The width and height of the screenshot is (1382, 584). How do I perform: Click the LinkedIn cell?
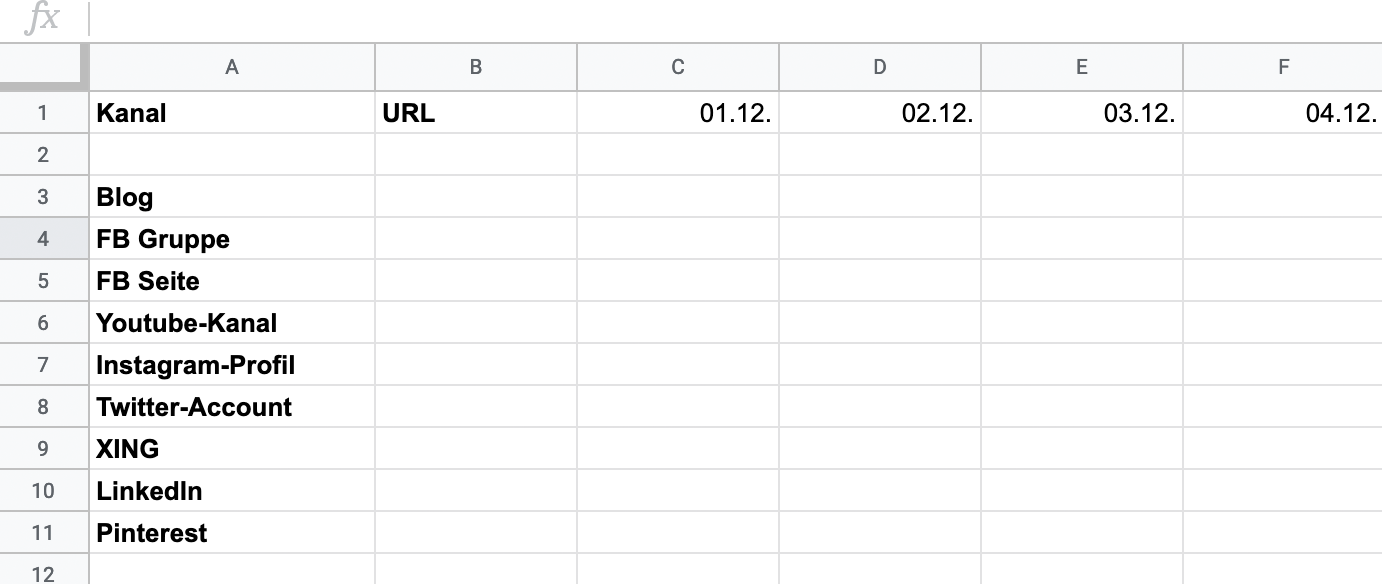[232, 491]
